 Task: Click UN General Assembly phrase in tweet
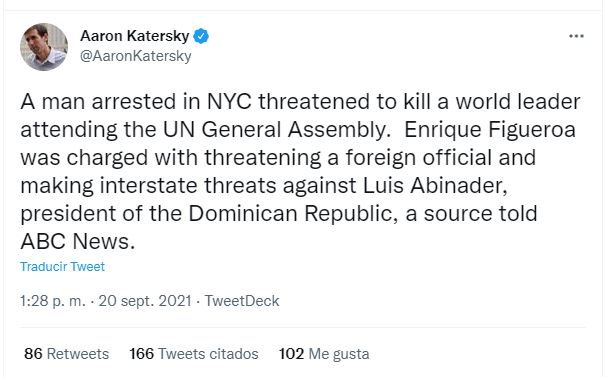pos(276,130)
